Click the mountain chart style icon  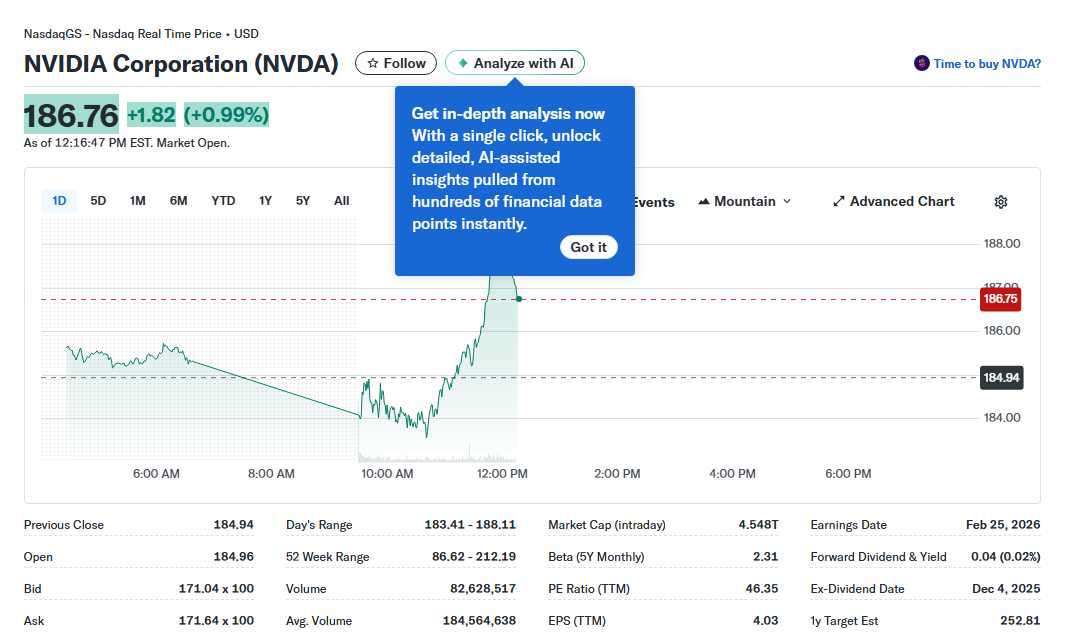[705, 201]
